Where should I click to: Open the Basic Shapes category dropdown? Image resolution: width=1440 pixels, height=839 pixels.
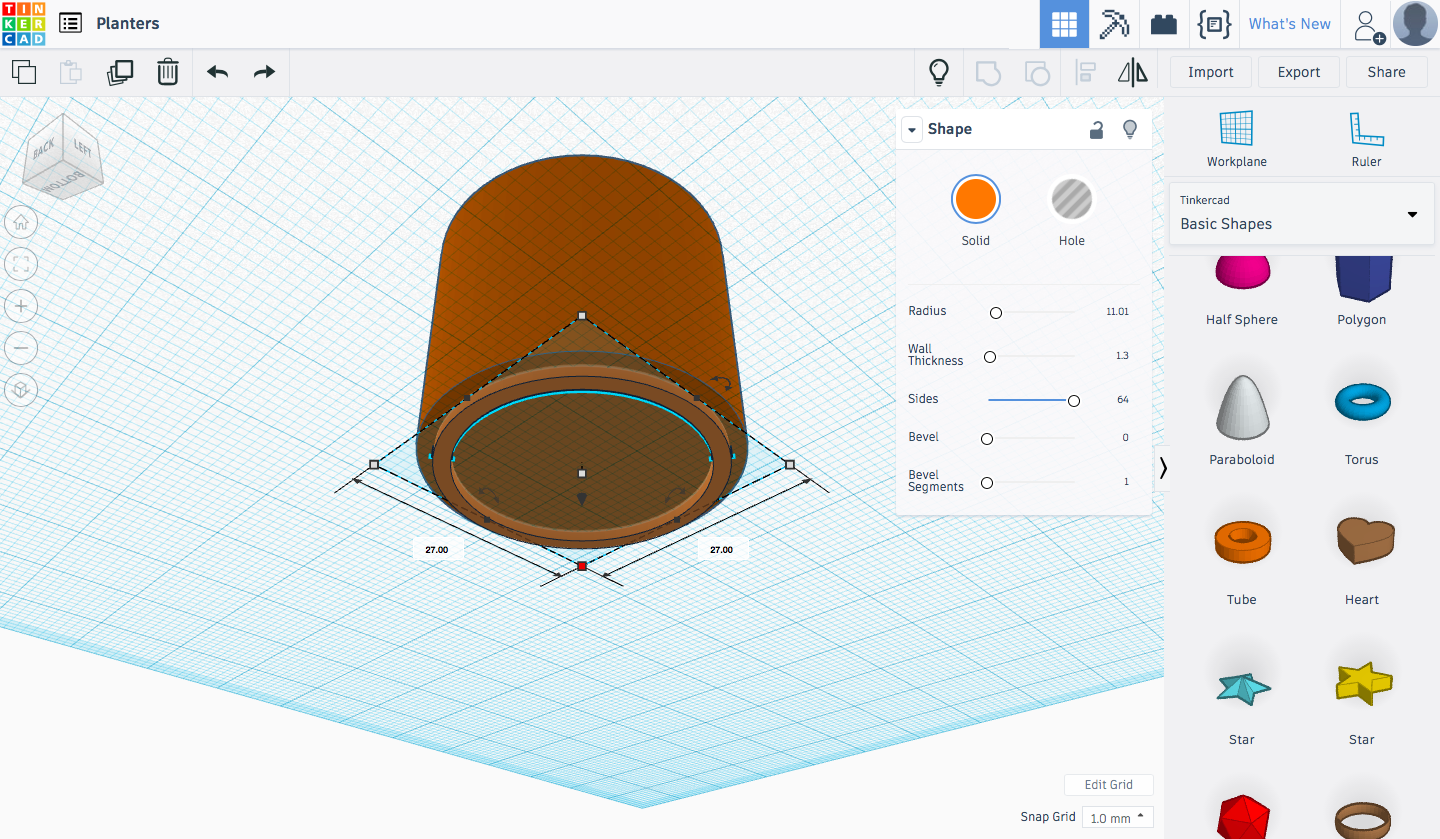pos(1301,213)
